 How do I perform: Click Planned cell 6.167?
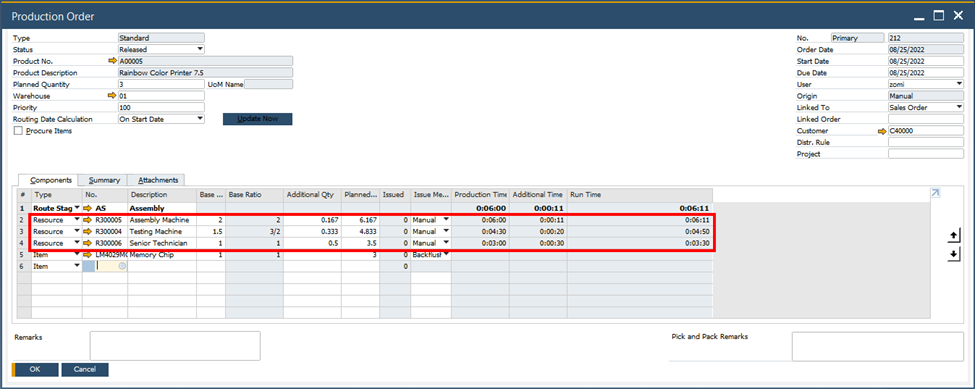360,220
